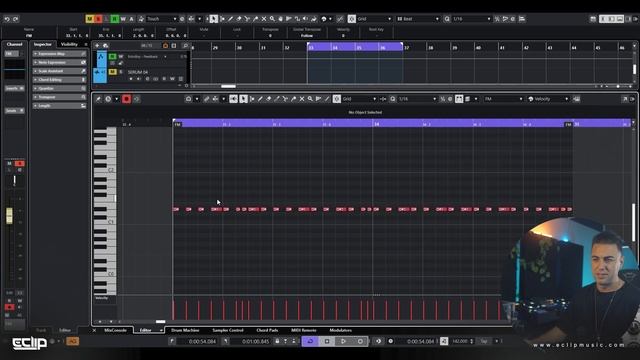Screen dimensions: 640x360
Task: Click the Undo arrow in top toolbar
Action: [7, 19]
